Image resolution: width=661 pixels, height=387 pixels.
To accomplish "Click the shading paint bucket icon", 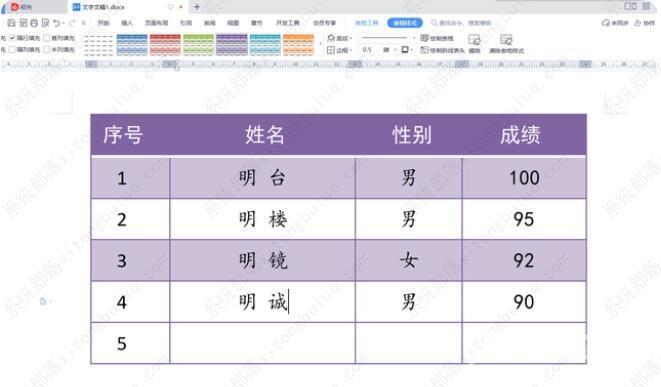I will [x=331, y=38].
